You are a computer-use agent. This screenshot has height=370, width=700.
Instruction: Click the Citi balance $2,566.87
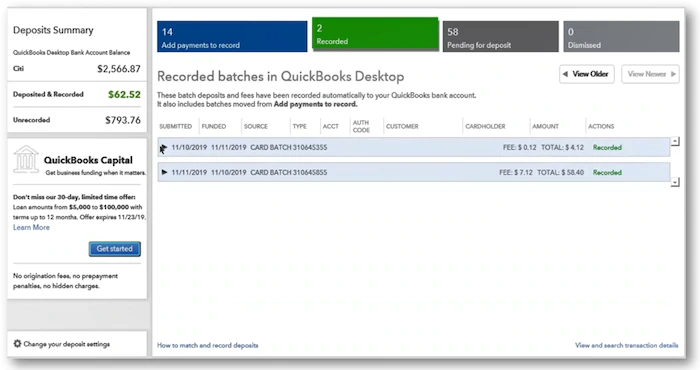[x=119, y=69]
